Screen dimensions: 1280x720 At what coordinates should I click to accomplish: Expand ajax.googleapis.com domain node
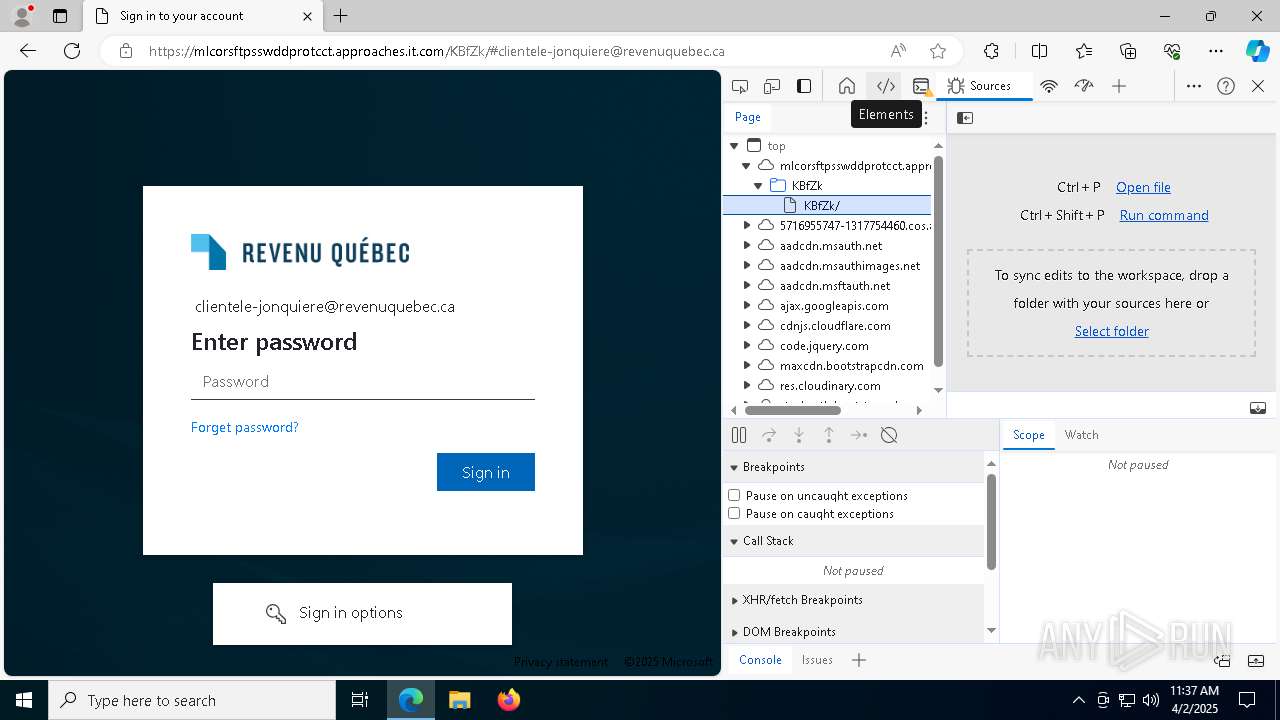[x=746, y=306]
